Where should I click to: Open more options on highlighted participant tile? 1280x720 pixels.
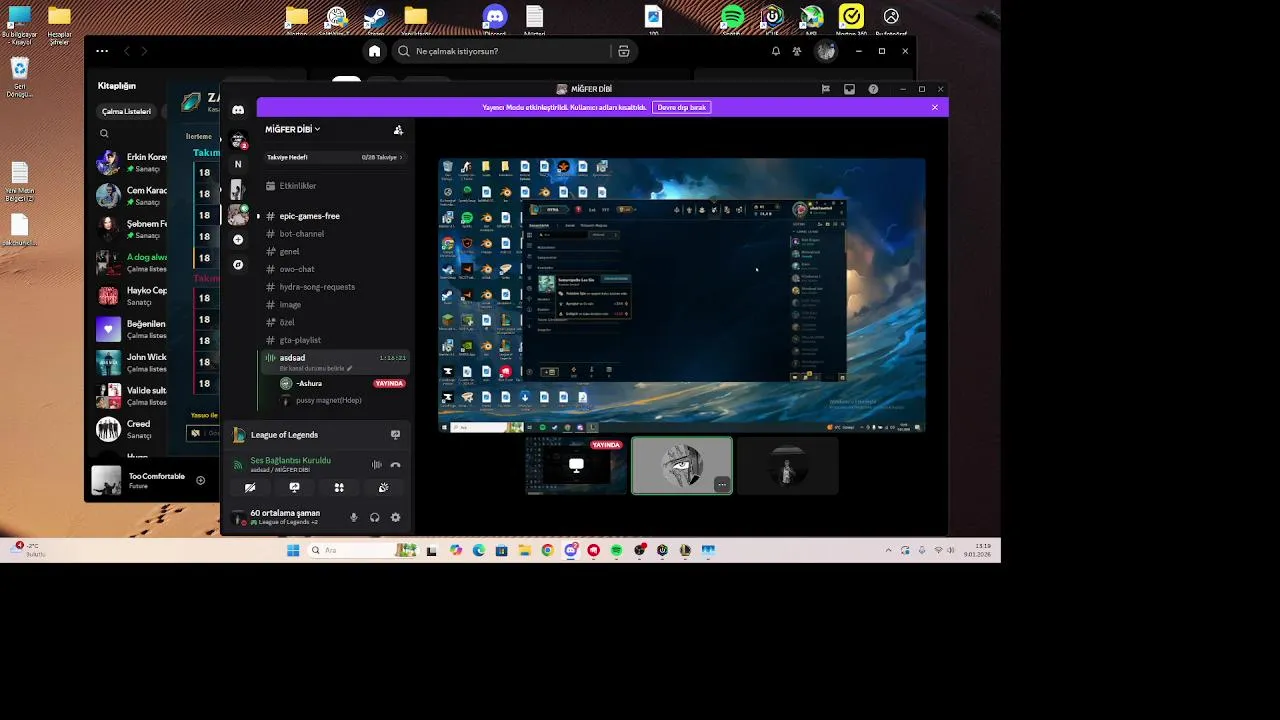[x=722, y=485]
